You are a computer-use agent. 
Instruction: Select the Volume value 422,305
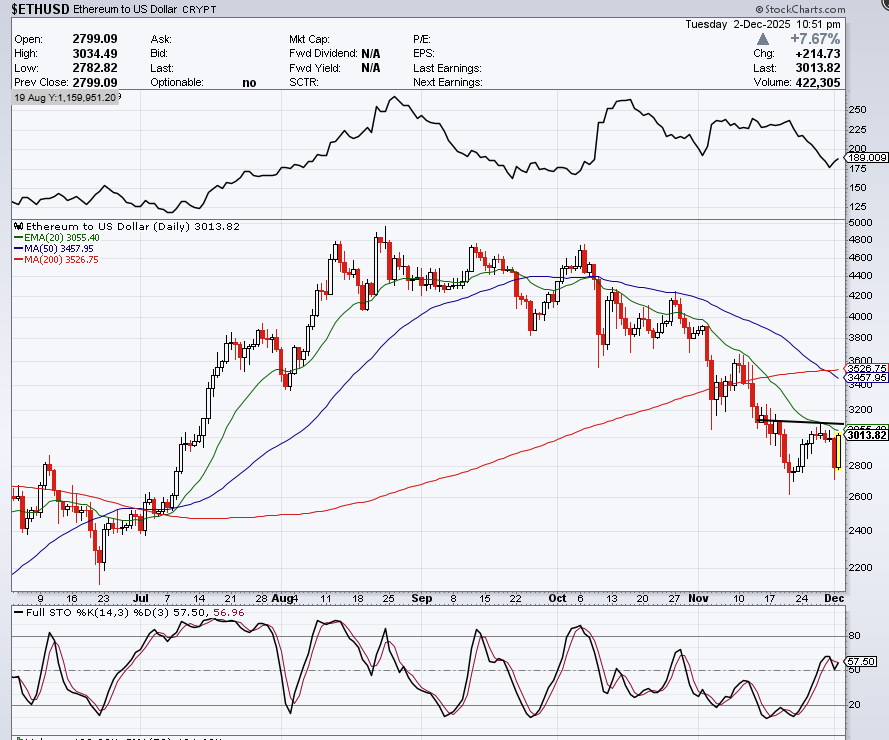click(818, 82)
